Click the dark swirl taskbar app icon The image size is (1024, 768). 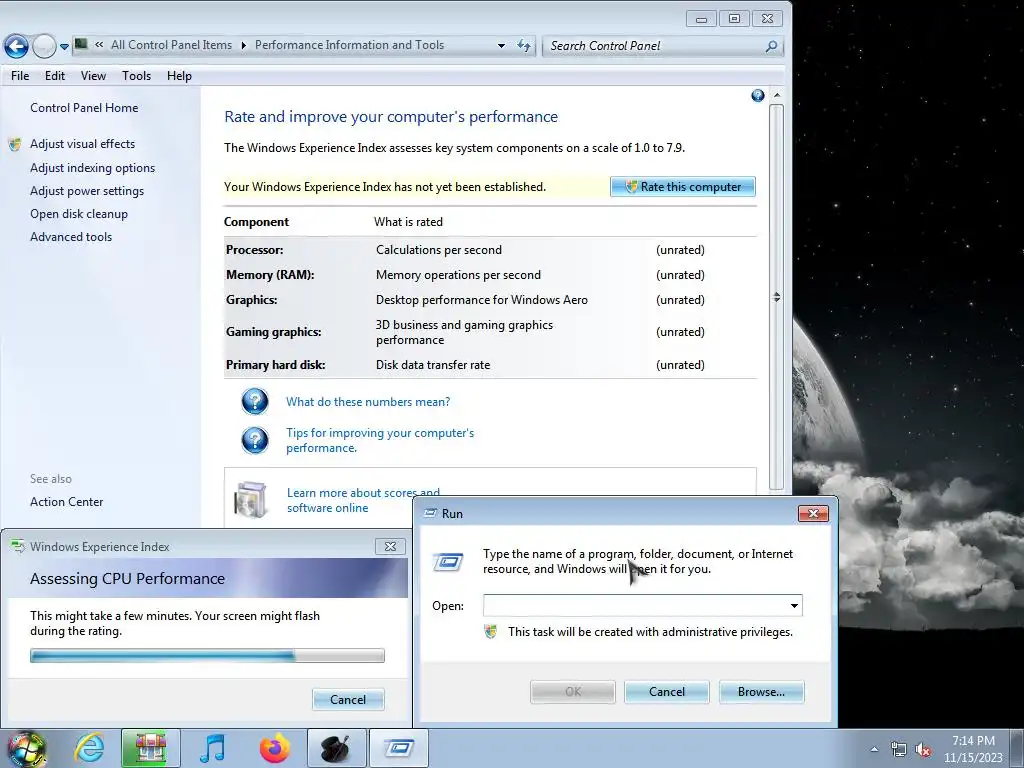pyautogui.click(x=336, y=748)
